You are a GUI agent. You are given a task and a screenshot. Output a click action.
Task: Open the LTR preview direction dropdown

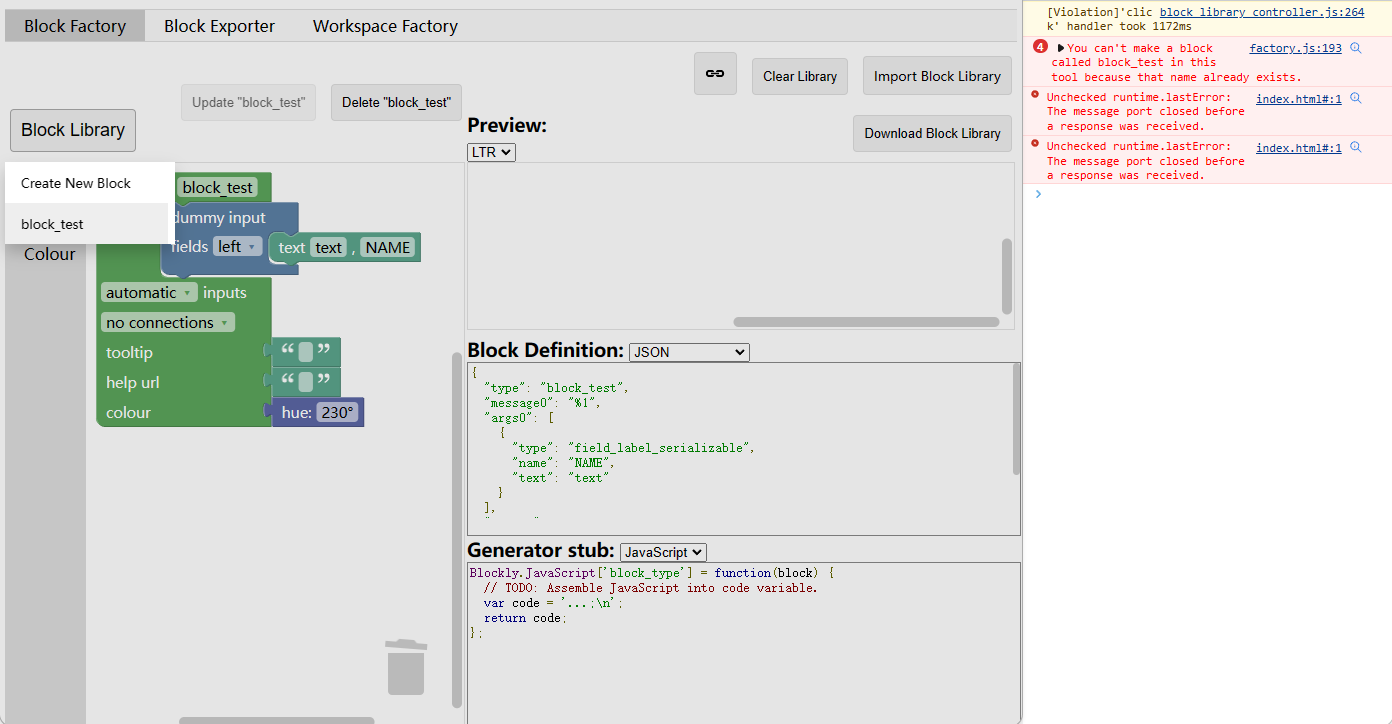491,152
